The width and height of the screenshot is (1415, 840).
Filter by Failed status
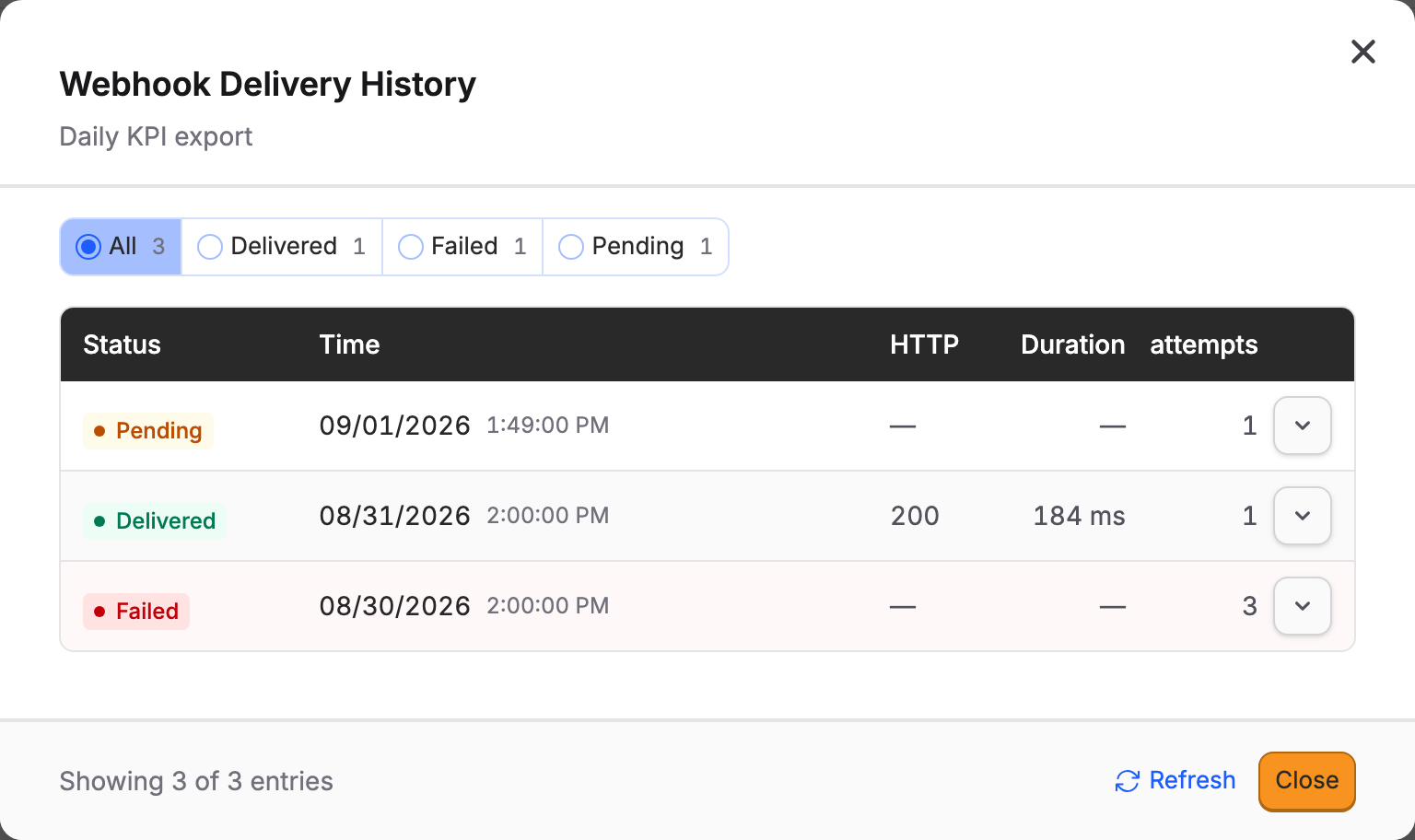click(462, 247)
